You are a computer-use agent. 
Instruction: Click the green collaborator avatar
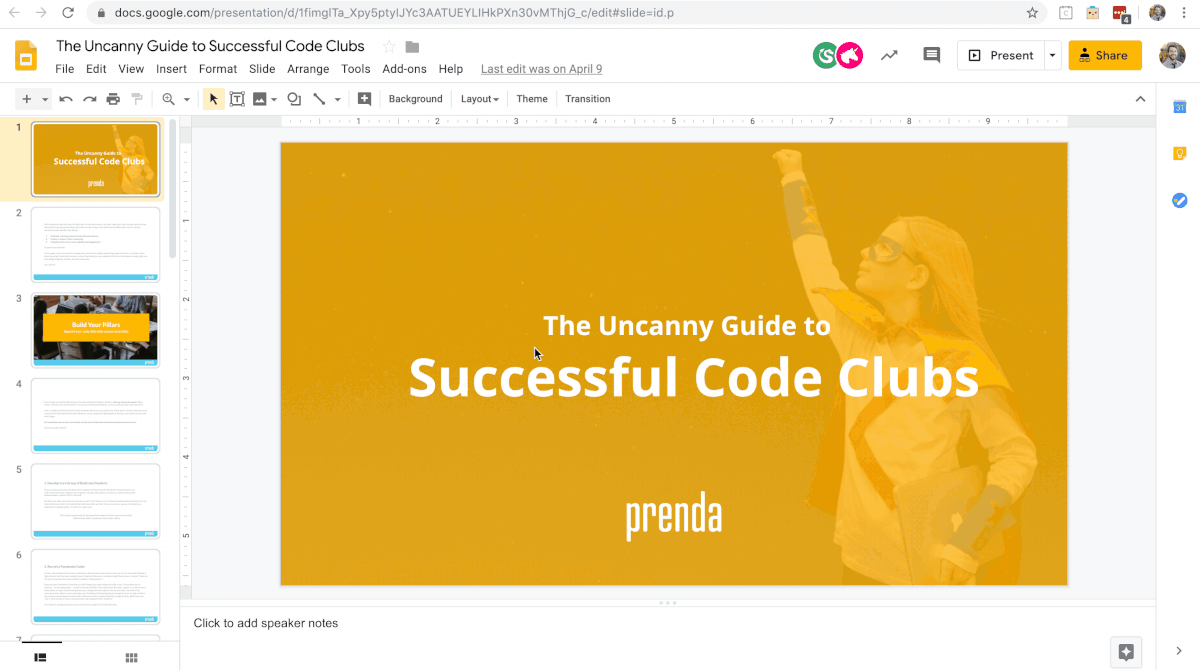click(x=825, y=56)
